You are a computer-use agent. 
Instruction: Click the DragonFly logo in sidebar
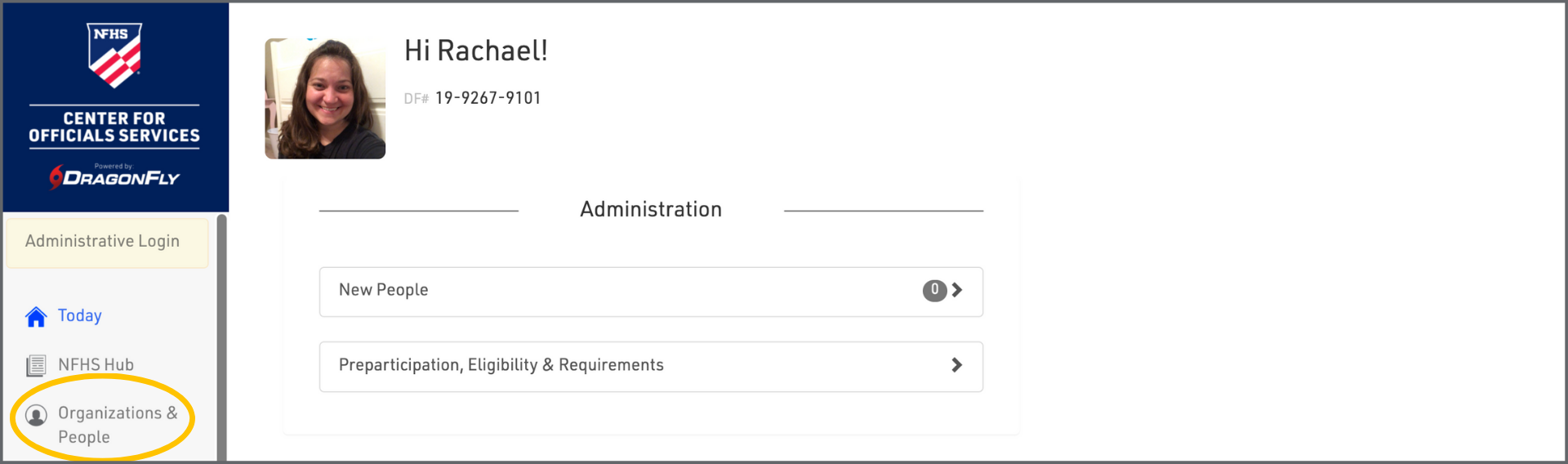pyautogui.click(x=114, y=177)
